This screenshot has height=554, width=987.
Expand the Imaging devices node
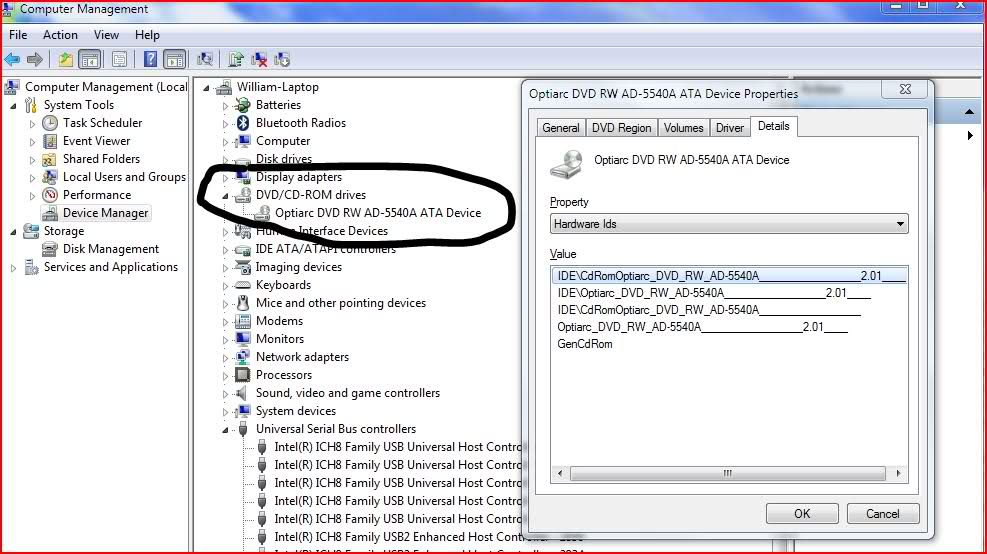click(x=225, y=268)
